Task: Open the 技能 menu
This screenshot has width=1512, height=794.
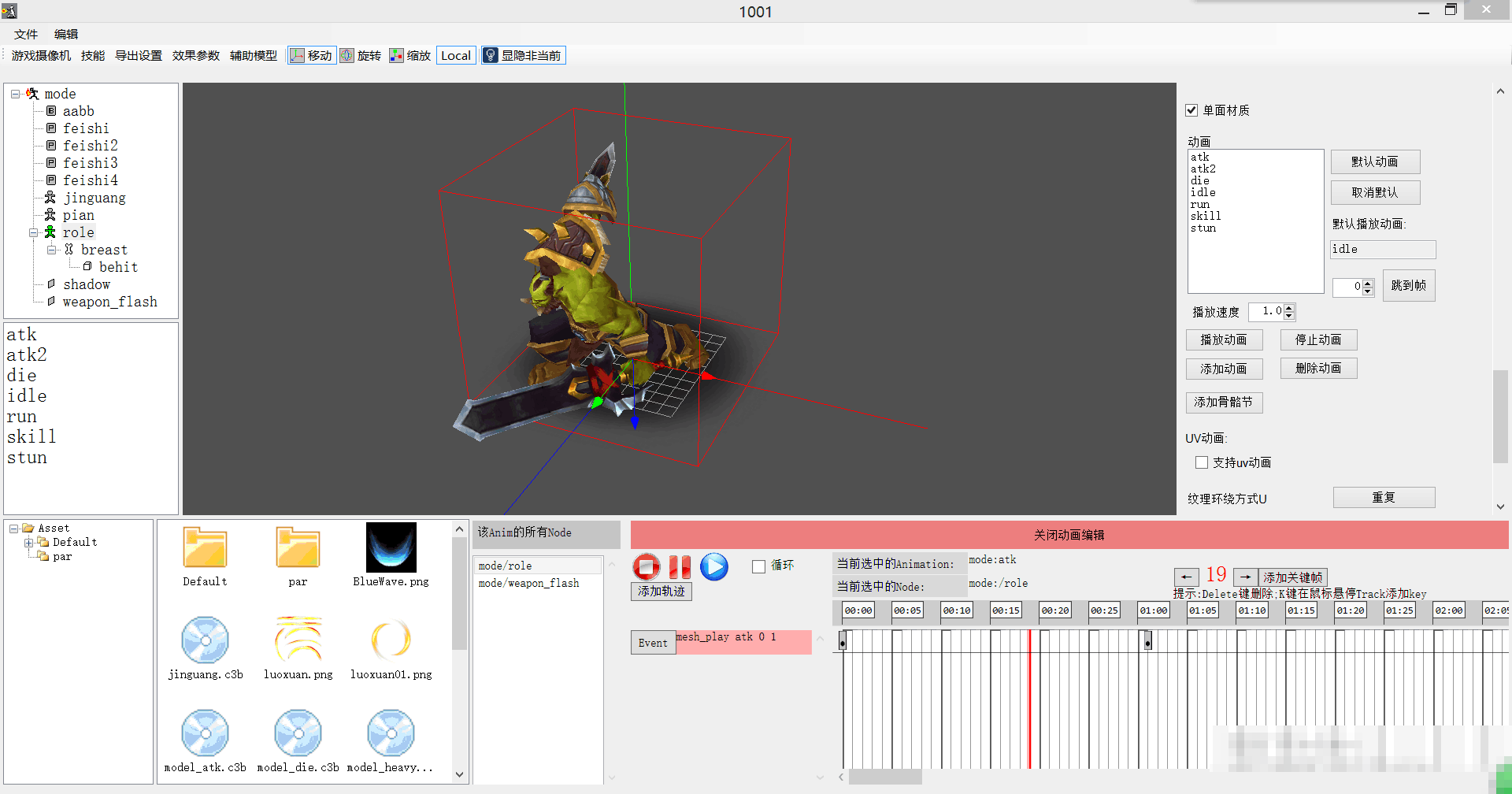Action: [x=93, y=55]
